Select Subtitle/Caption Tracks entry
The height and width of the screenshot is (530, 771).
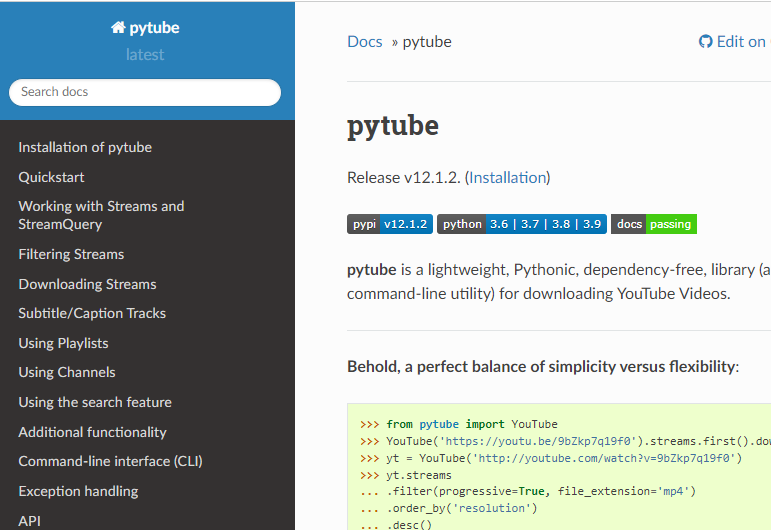point(92,313)
